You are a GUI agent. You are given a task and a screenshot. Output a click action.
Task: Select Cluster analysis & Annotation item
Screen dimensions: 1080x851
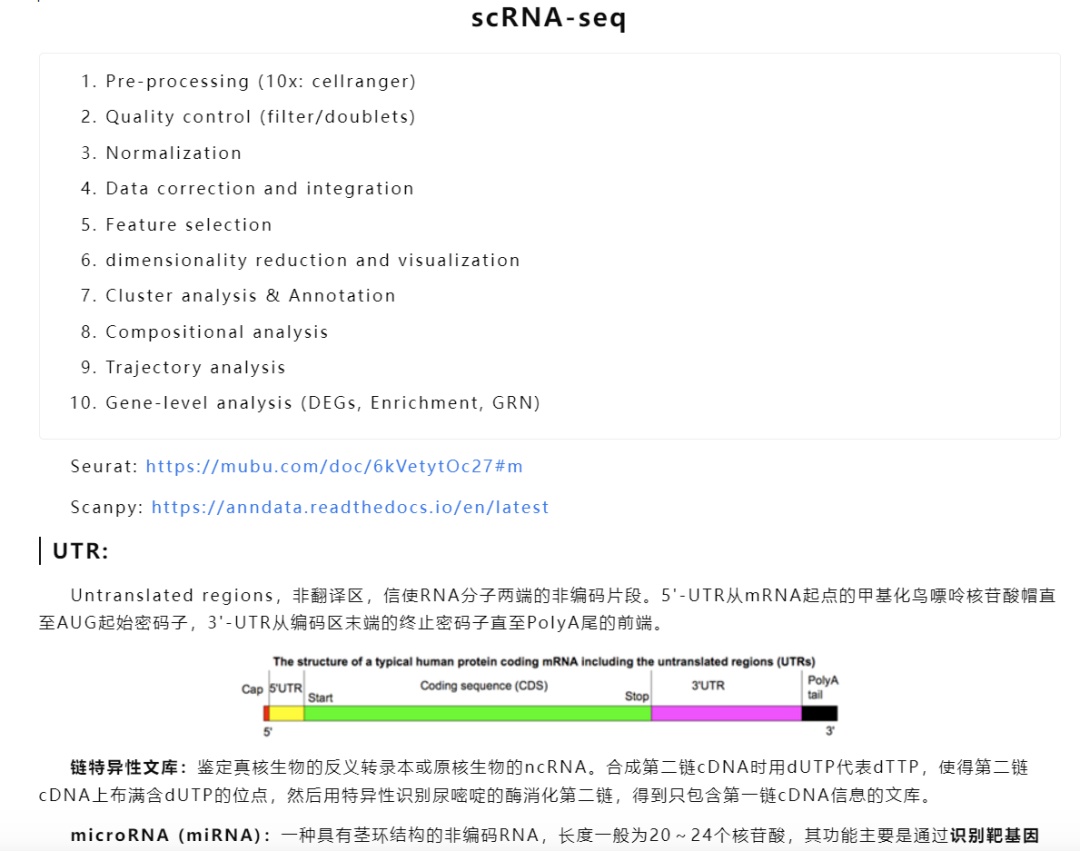pyautogui.click(x=250, y=295)
